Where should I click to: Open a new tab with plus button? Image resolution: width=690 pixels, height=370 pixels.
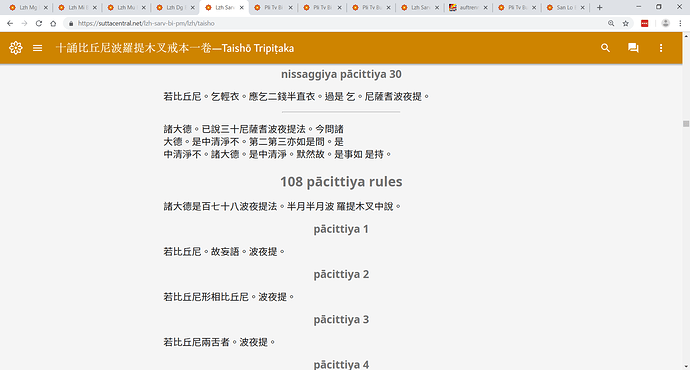pos(599,7)
